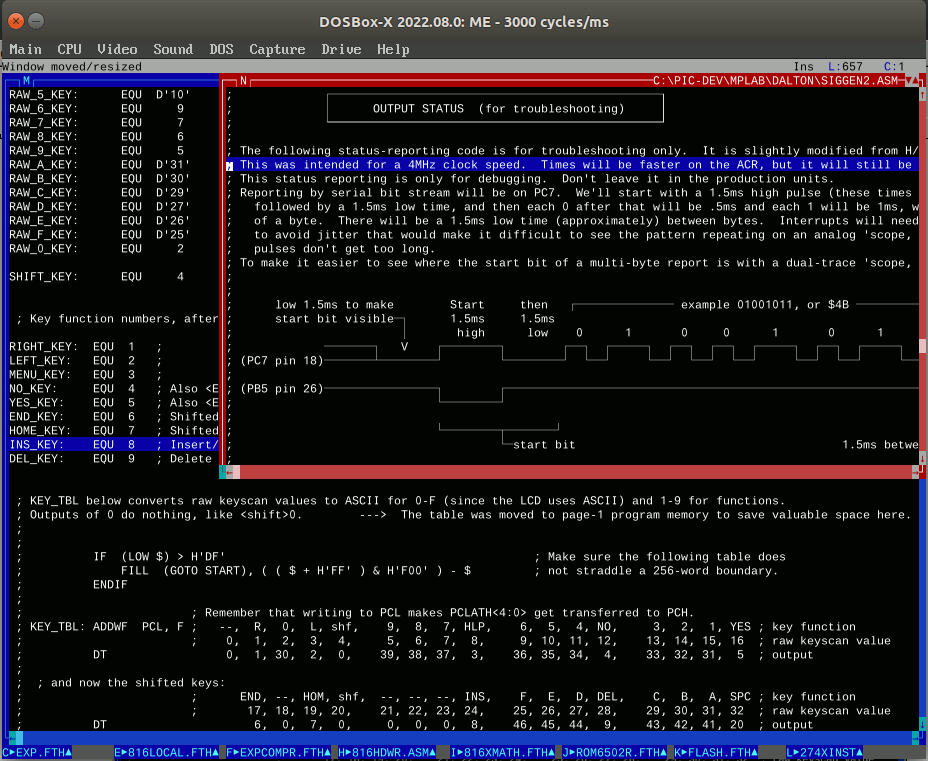
Task: Open the Main menu
Action: (x=25, y=49)
